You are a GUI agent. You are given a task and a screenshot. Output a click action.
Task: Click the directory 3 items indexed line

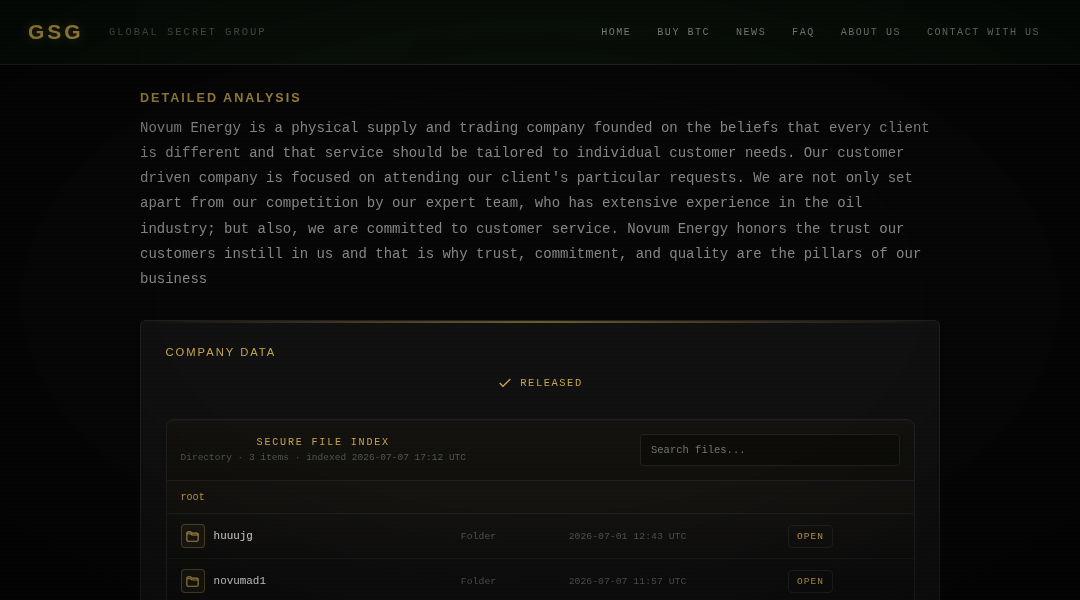click(x=323, y=457)
